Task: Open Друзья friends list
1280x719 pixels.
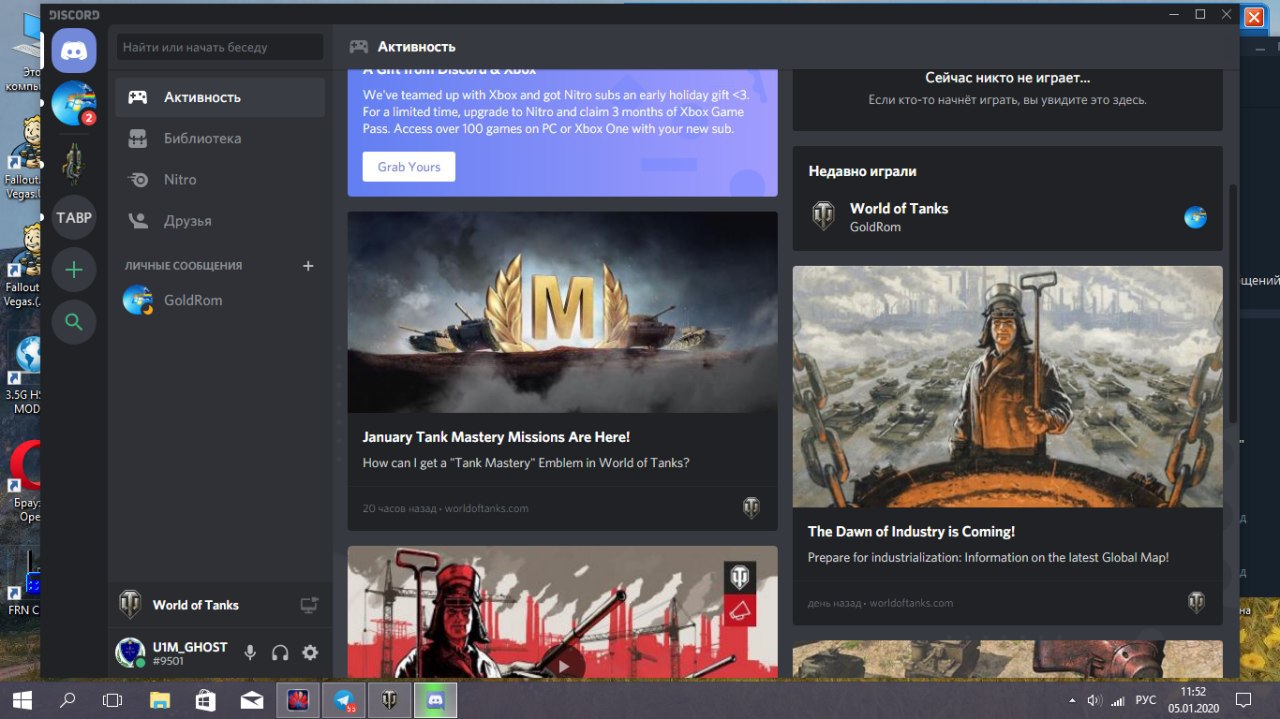Action: (220, 221)
